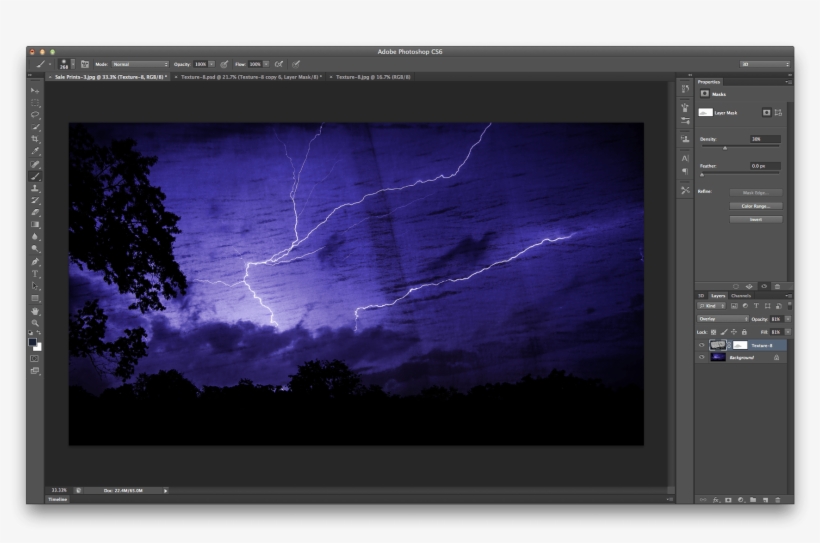This screenshot has width=820, height=543.
Task: Hide the Texture-8 layer
Action: (x=702, y=345)
